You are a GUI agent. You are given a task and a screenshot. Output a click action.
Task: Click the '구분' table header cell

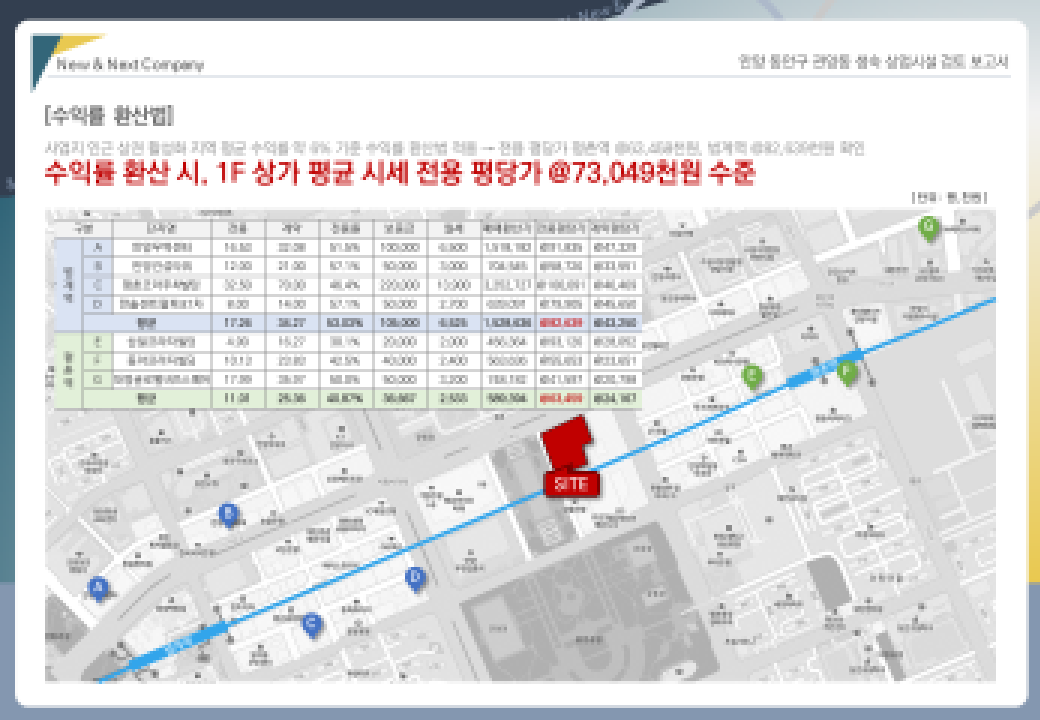(84, 228)
